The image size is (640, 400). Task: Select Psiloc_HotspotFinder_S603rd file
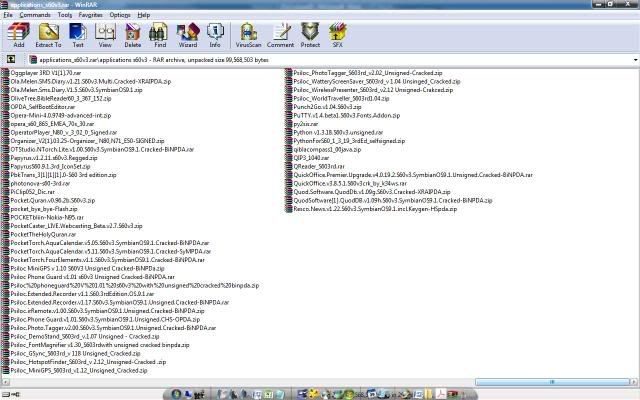[84, 362]
